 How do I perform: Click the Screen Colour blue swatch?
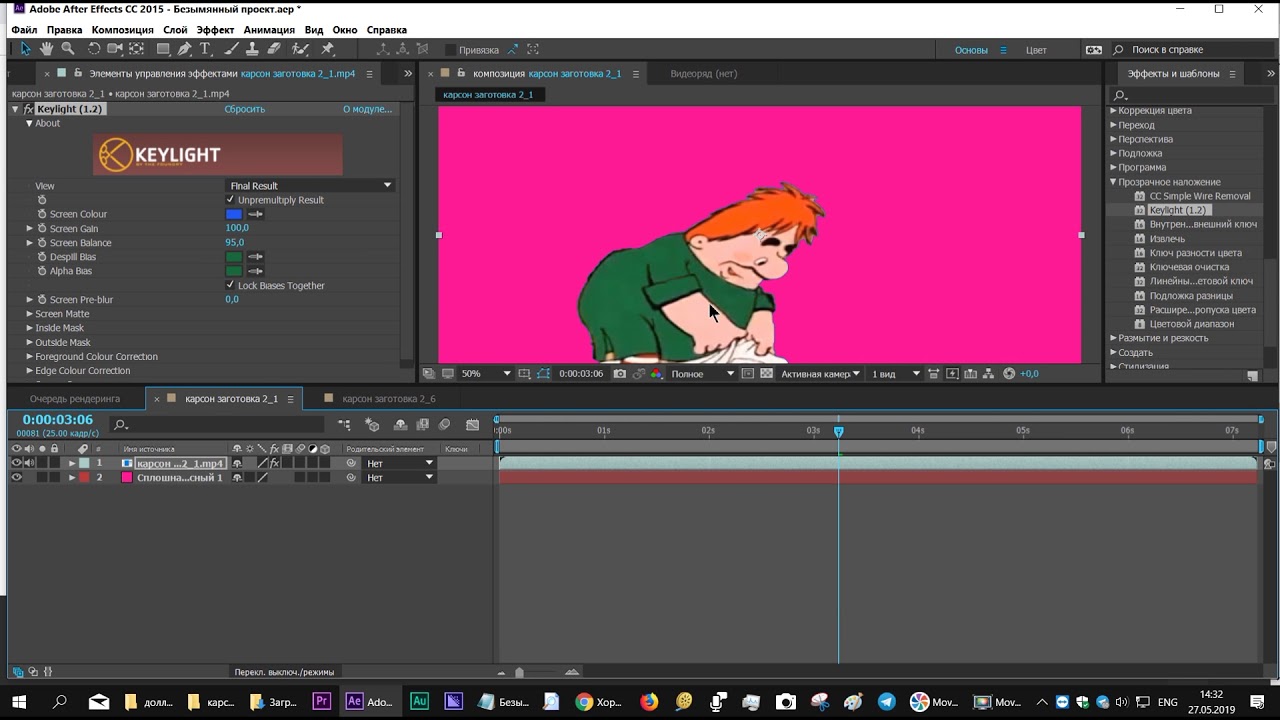pos(234,214)
